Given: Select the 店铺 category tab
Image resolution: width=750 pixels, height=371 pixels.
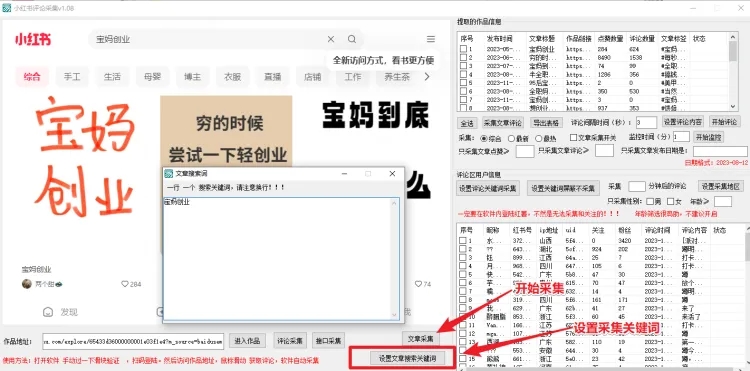Looking at the screenshot, I should [312, 76].
